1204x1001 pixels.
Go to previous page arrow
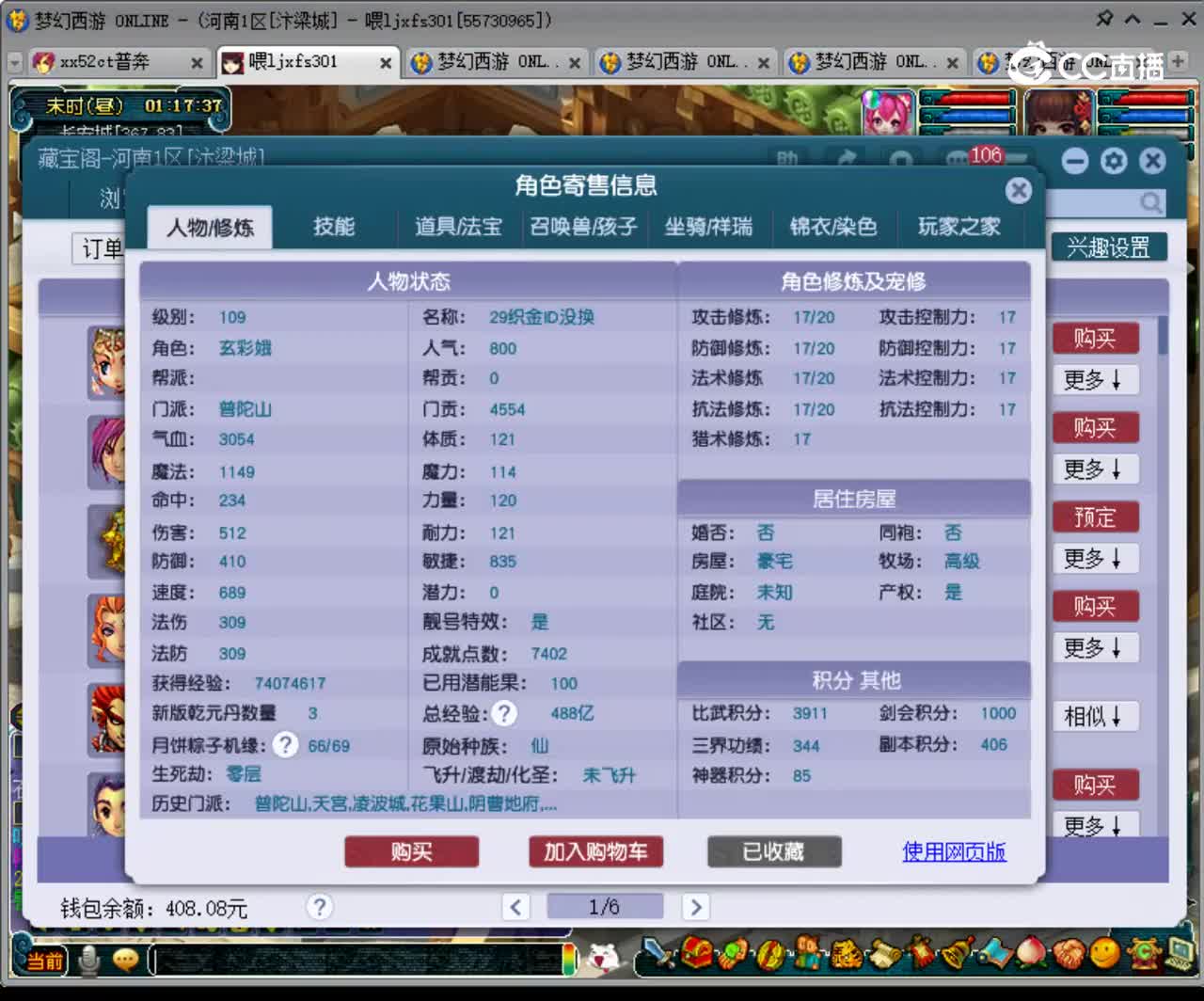tap(515, 907)
